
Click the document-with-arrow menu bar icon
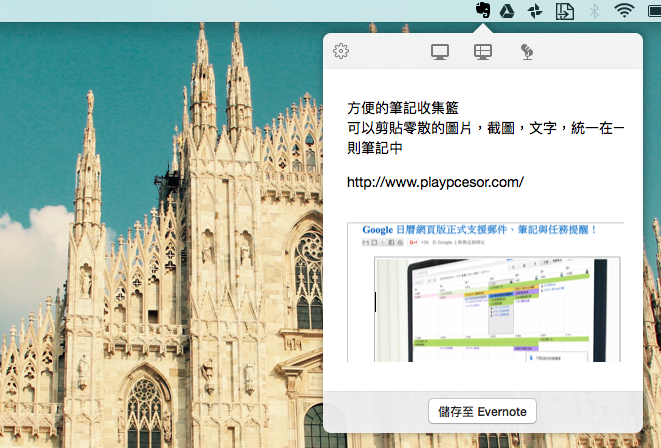(x=564, y=11)
